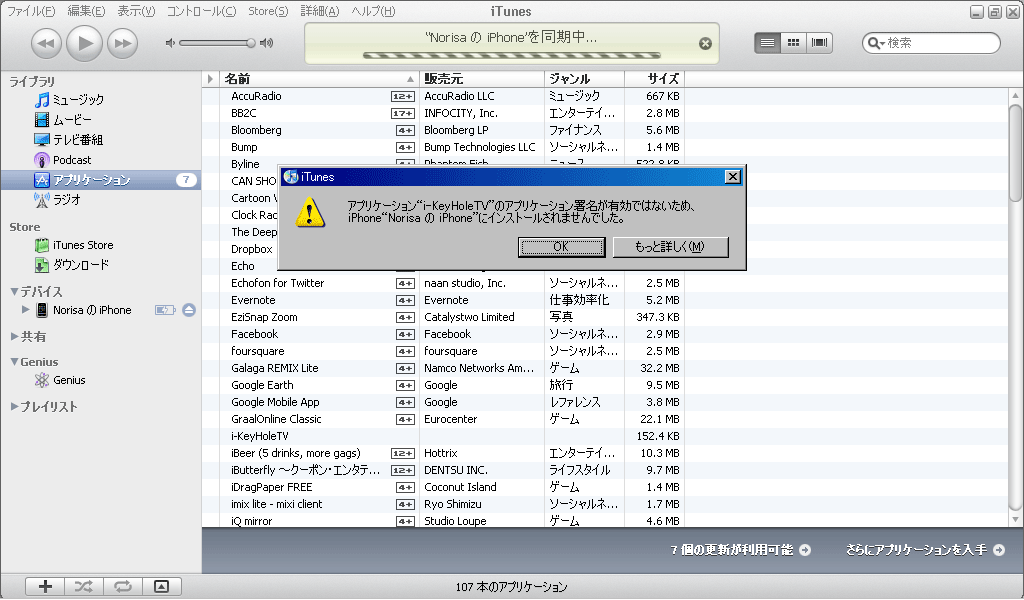Expand Norisa の iPhone device tree
Image resolution: width=1024 pixels, height=600 pixels.
25,309
